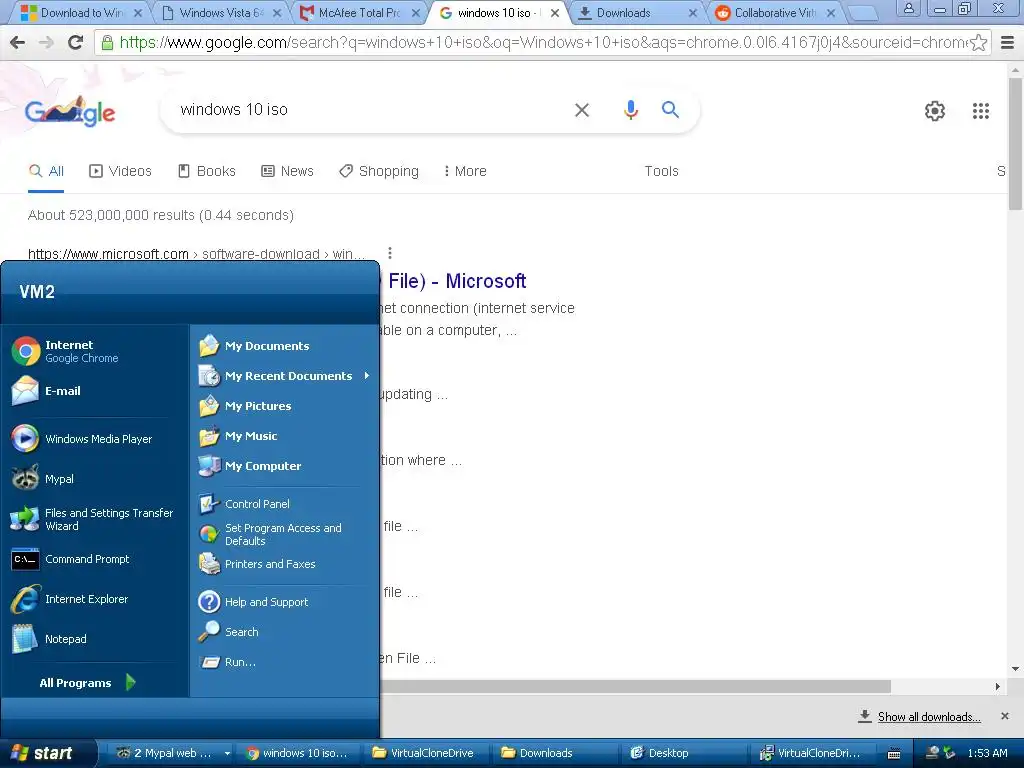Screen dimensions: 1024x768
Task: Click into the Google search field
Action: [372, 110]
